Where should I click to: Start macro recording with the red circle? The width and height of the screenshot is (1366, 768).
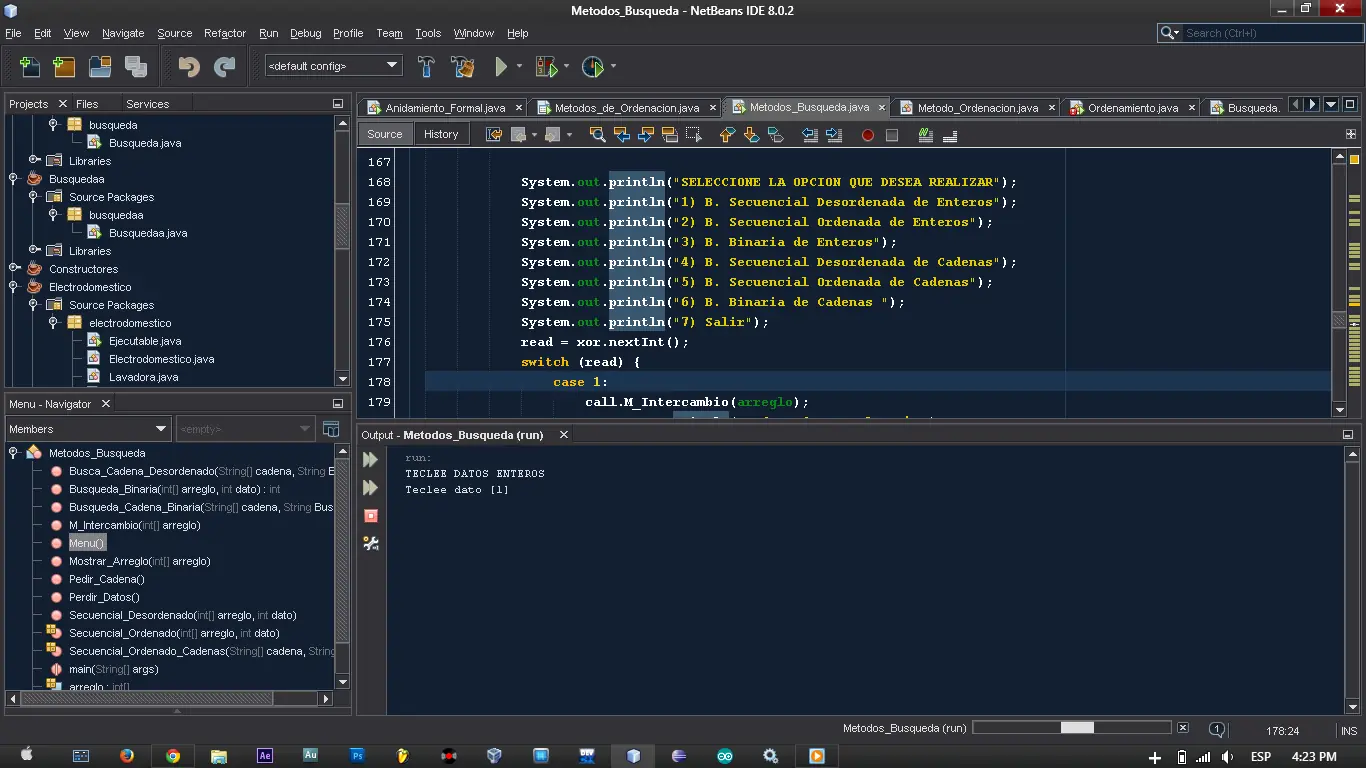click(868, 135)
